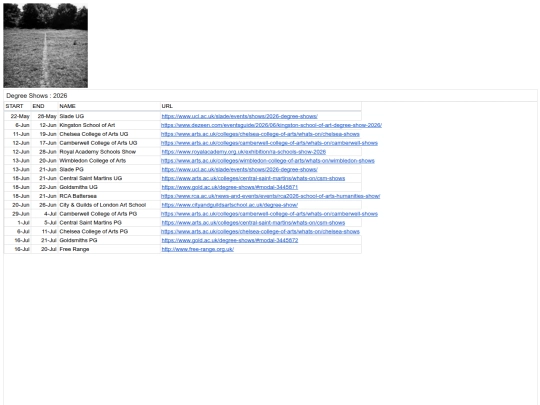
Task: Select the 'Camberwell College of Arts UG' cell
Action: pyautogui.click(x=109, y=143)
